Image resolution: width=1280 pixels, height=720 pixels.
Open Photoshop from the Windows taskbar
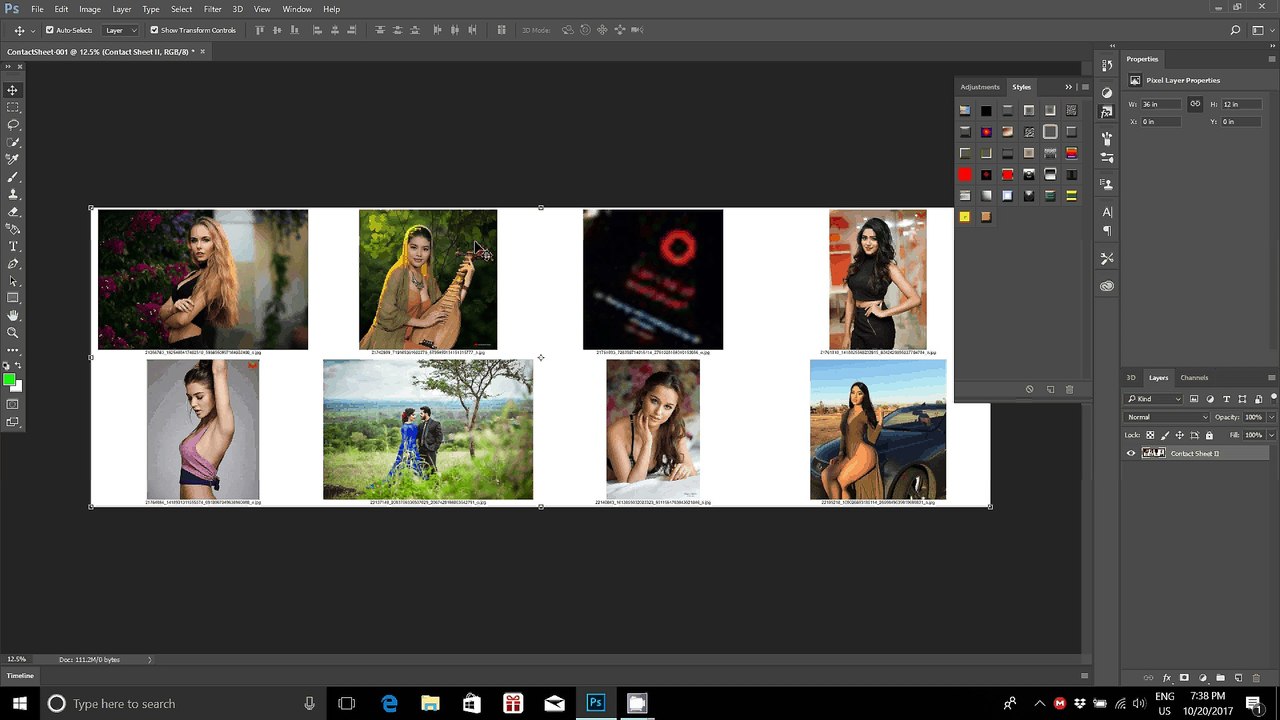click(x=596, y=703)
